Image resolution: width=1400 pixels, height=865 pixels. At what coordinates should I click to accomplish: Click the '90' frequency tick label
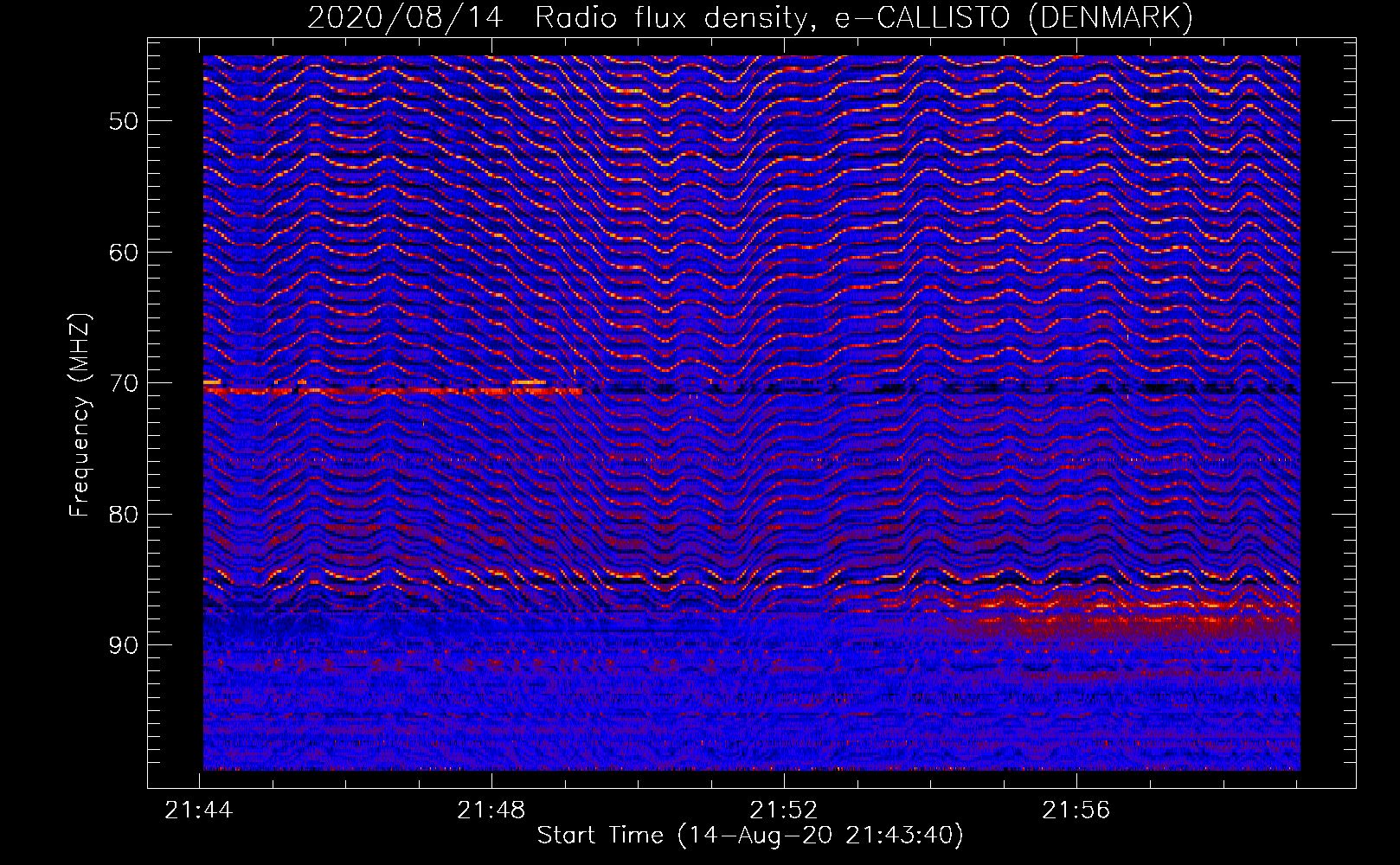[x=124, y=645]
